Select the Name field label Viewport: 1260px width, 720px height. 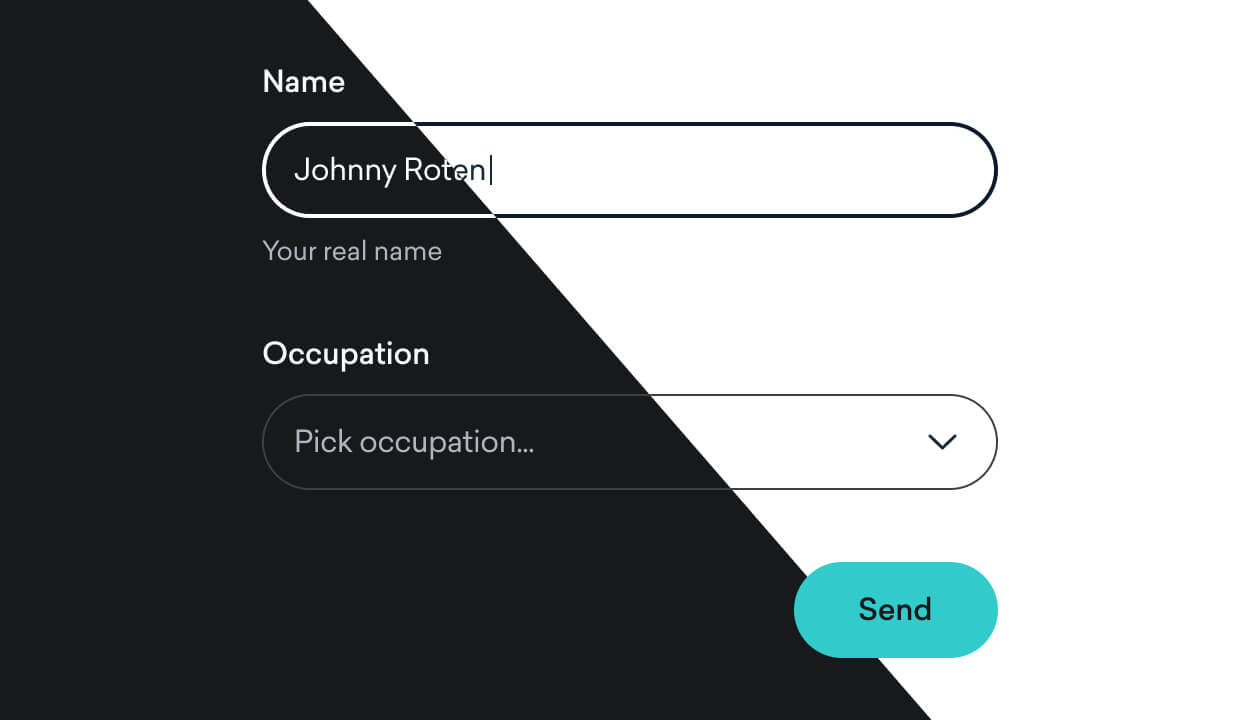tap(304, 81)
